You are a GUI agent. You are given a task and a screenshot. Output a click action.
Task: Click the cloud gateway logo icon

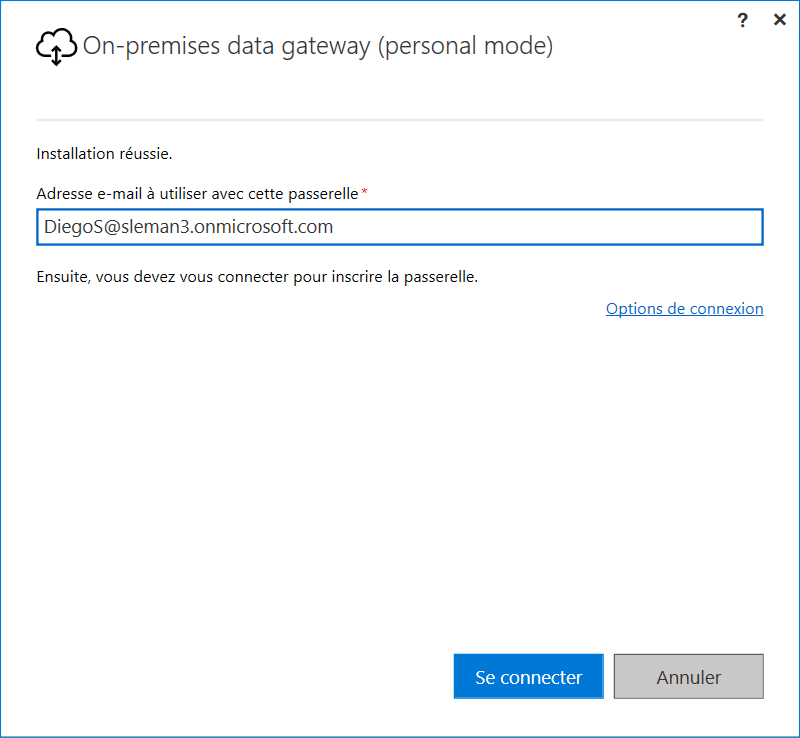click(x=56, y=46)
